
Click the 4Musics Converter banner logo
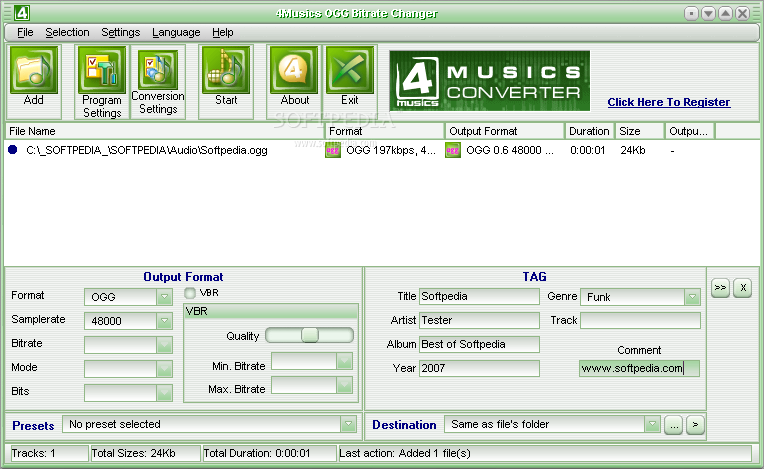(x=489, y=81)
